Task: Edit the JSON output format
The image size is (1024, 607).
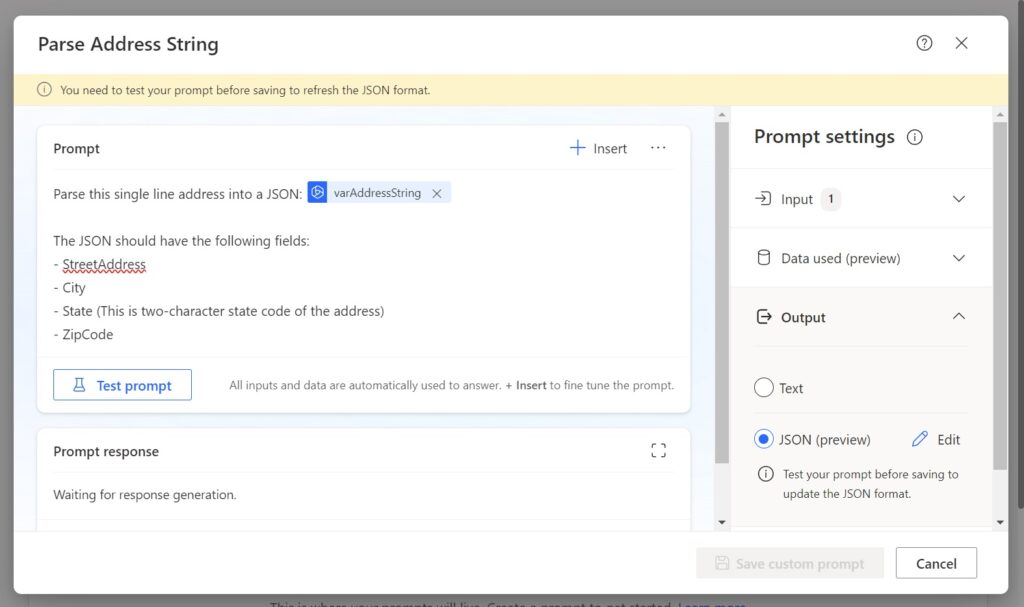Action: pyautogui.click(x=936, y=439)
